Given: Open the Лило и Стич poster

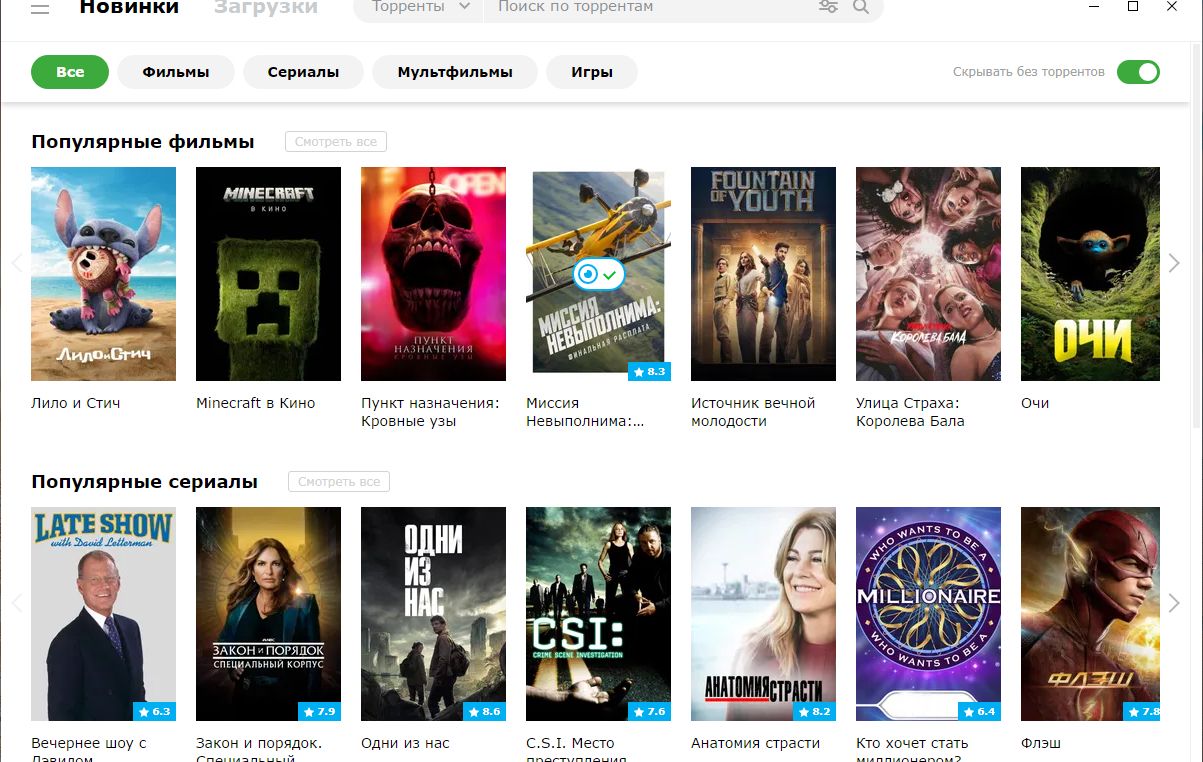Looking at the screenshot, I should point(104,274).
